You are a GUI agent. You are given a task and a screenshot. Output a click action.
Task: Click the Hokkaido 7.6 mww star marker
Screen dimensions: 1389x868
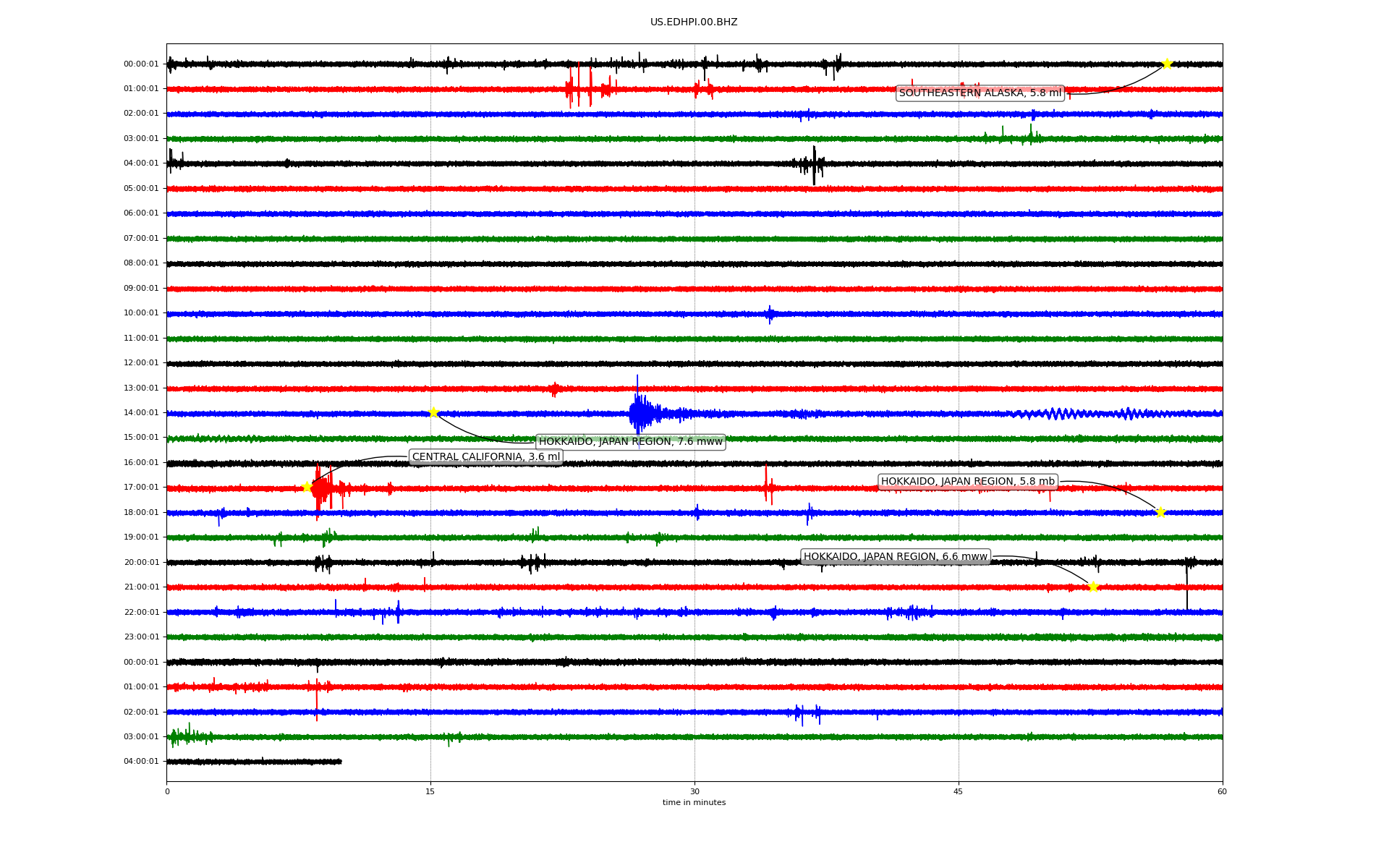point(433,412)
